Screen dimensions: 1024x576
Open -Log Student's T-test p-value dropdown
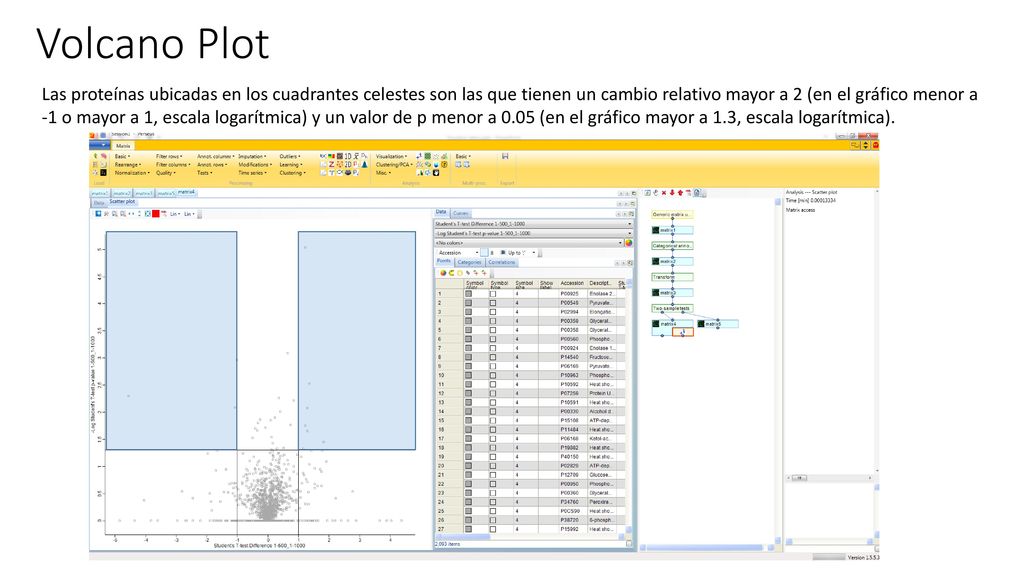[x=534, y=233]
